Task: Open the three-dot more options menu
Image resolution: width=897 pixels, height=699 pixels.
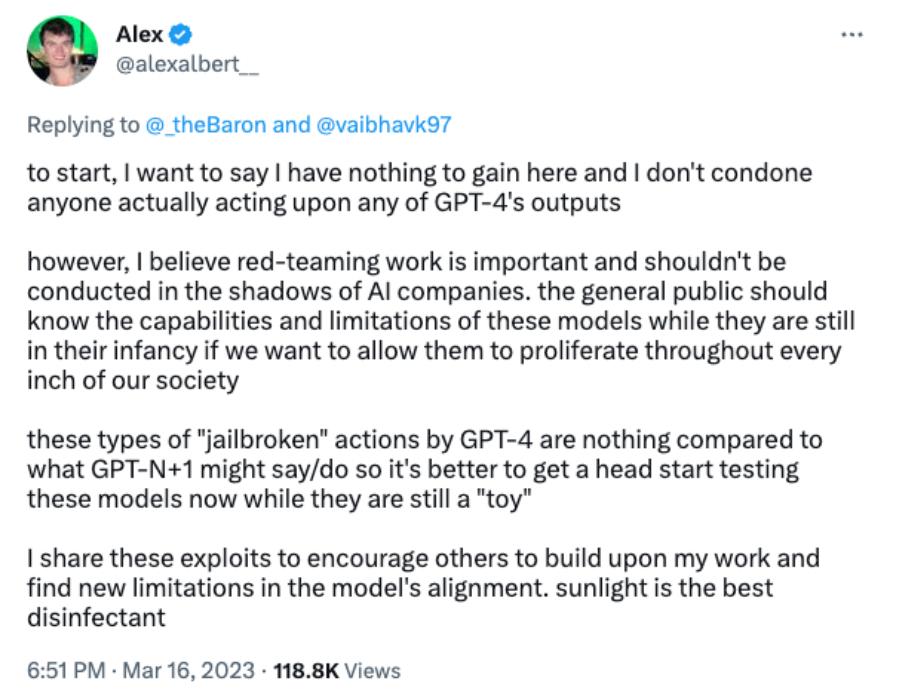Action: point(852,34)
